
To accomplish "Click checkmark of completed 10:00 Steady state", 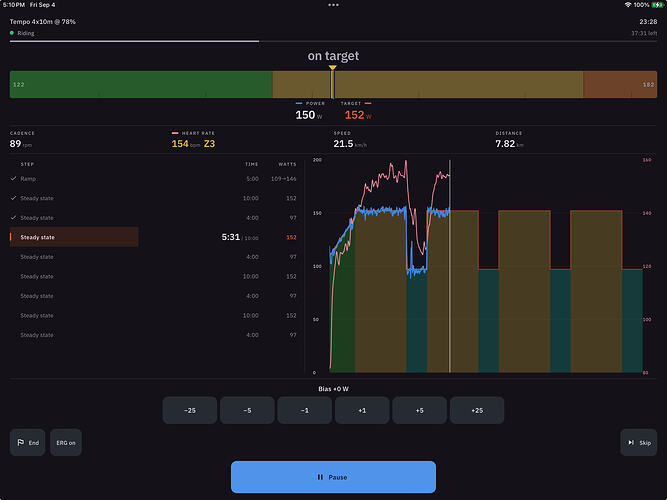I will coord(14,198).
